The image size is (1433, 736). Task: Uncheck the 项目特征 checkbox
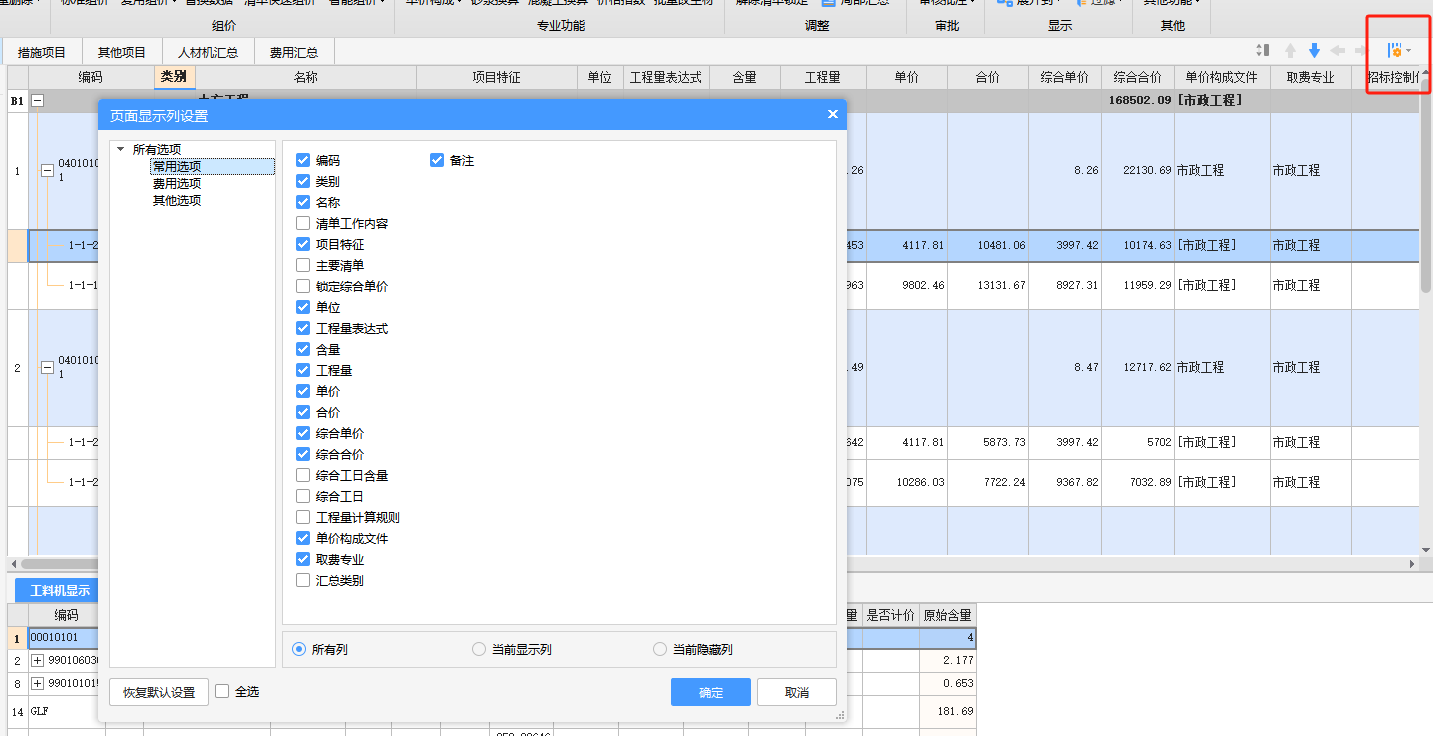coord(303,244)
